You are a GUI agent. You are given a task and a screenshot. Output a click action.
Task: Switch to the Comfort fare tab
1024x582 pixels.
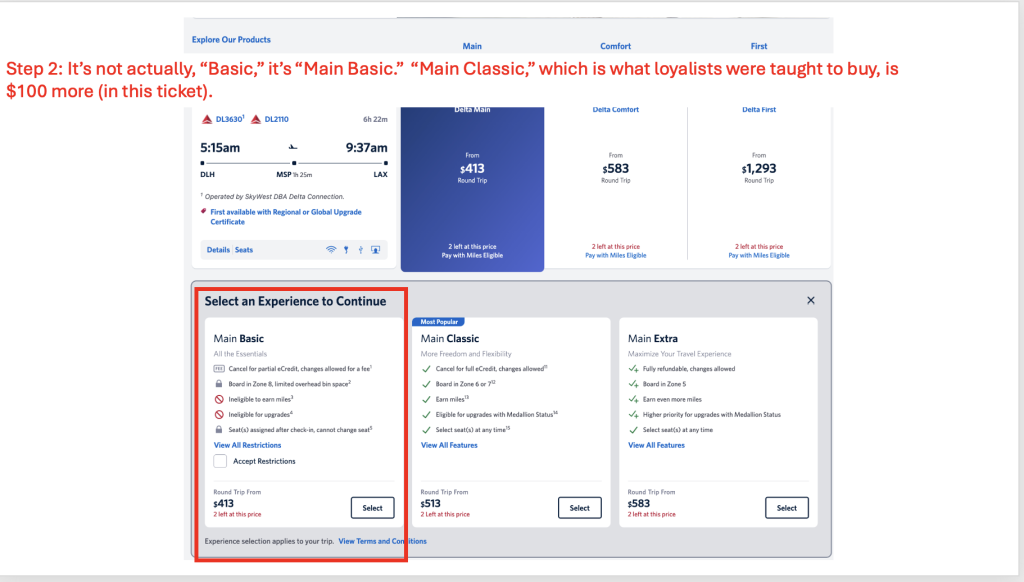(615, 45)
